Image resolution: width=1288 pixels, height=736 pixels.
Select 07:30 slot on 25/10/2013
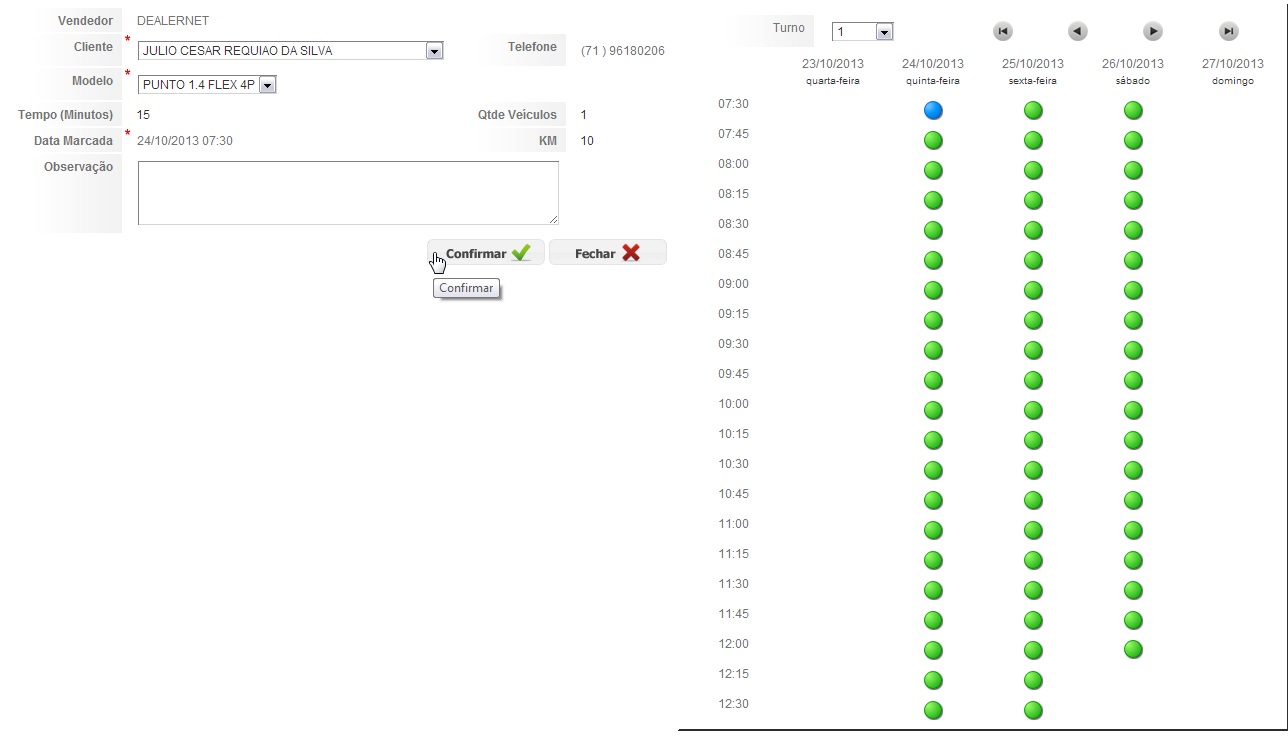click(1033, 110)
